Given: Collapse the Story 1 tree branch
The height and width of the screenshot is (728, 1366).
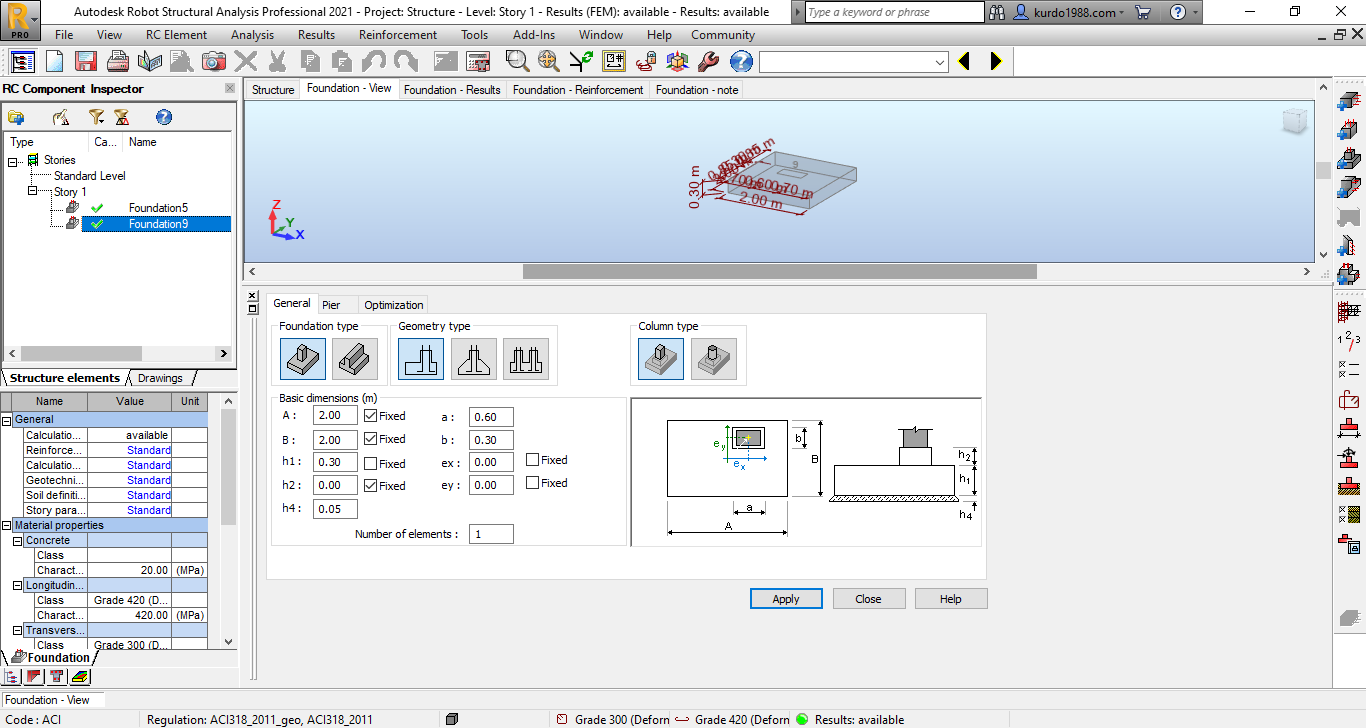Looking at the screenshot, I should (x=32, y=191).
